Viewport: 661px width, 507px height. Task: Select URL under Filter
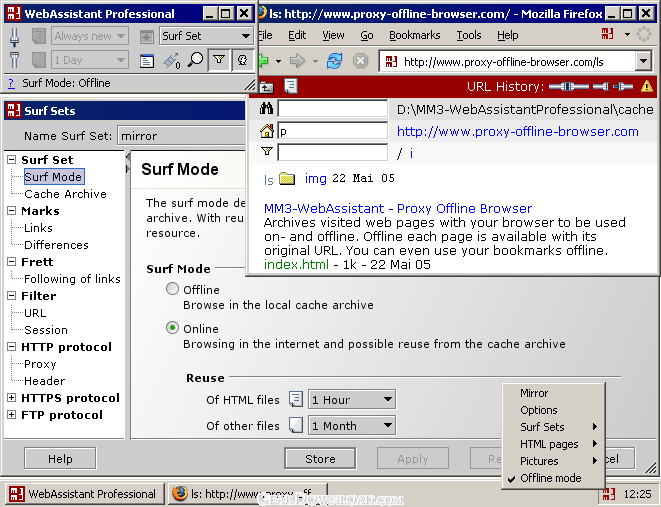coord(35,313)
